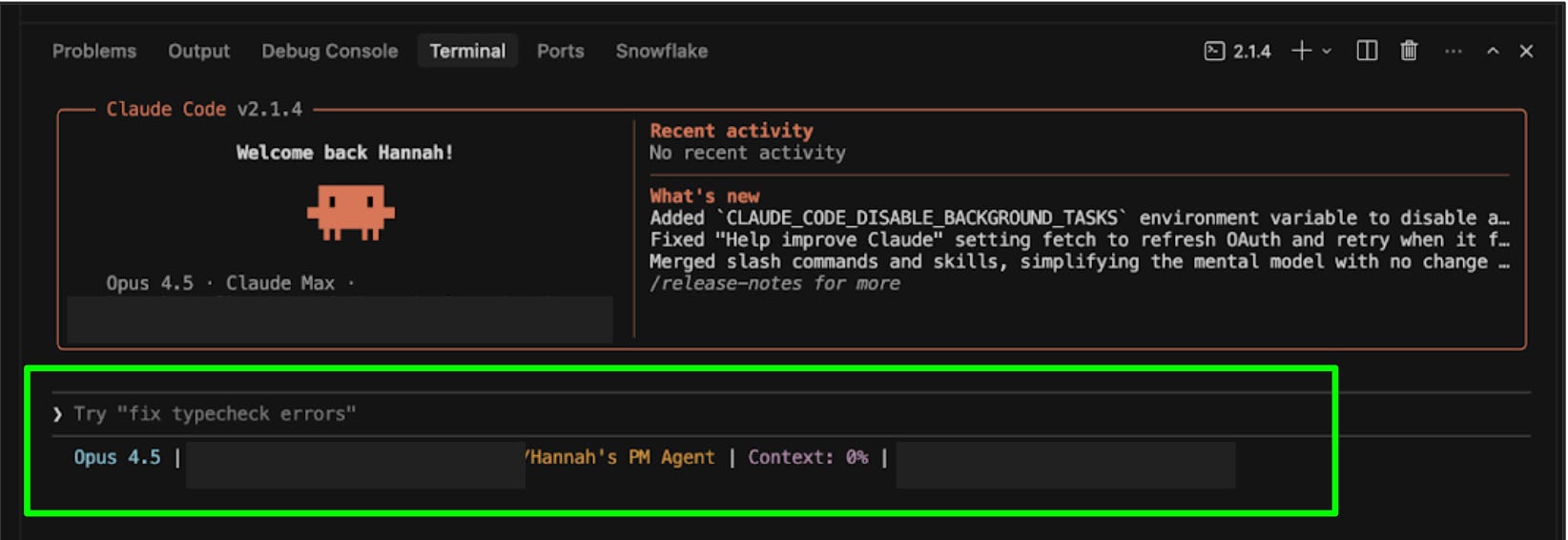Viewport: 1568px width, 540px height.
Task: Click 'Opus 4.5 · Claude Max' text
Action: click(x=220, y=283)
